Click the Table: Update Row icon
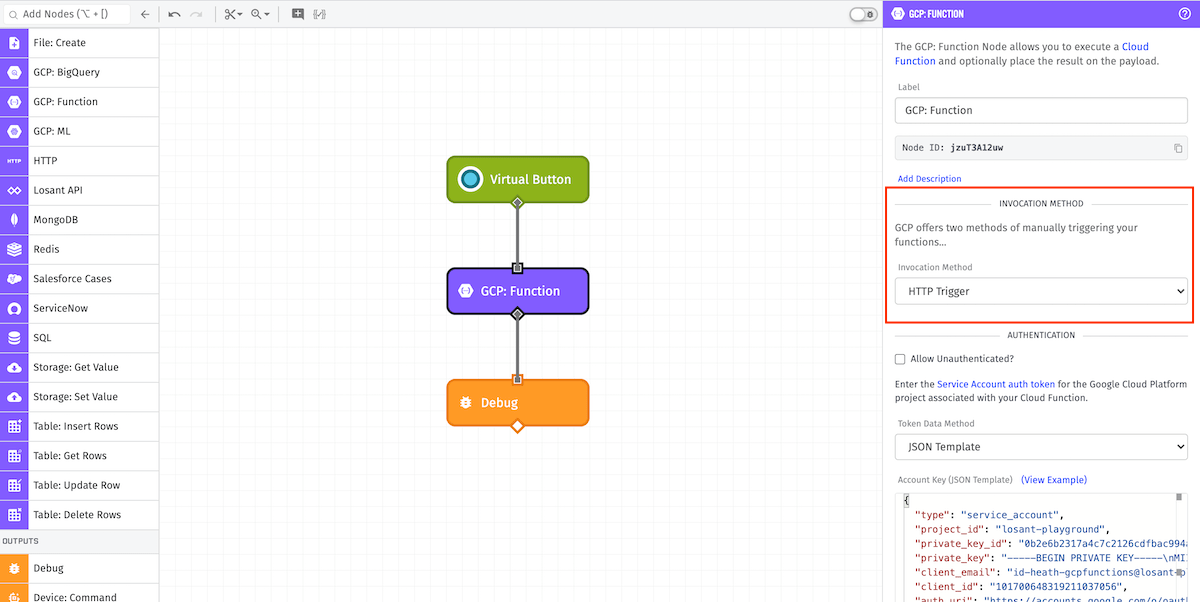 pyautogui.click(x=14, y=485)
